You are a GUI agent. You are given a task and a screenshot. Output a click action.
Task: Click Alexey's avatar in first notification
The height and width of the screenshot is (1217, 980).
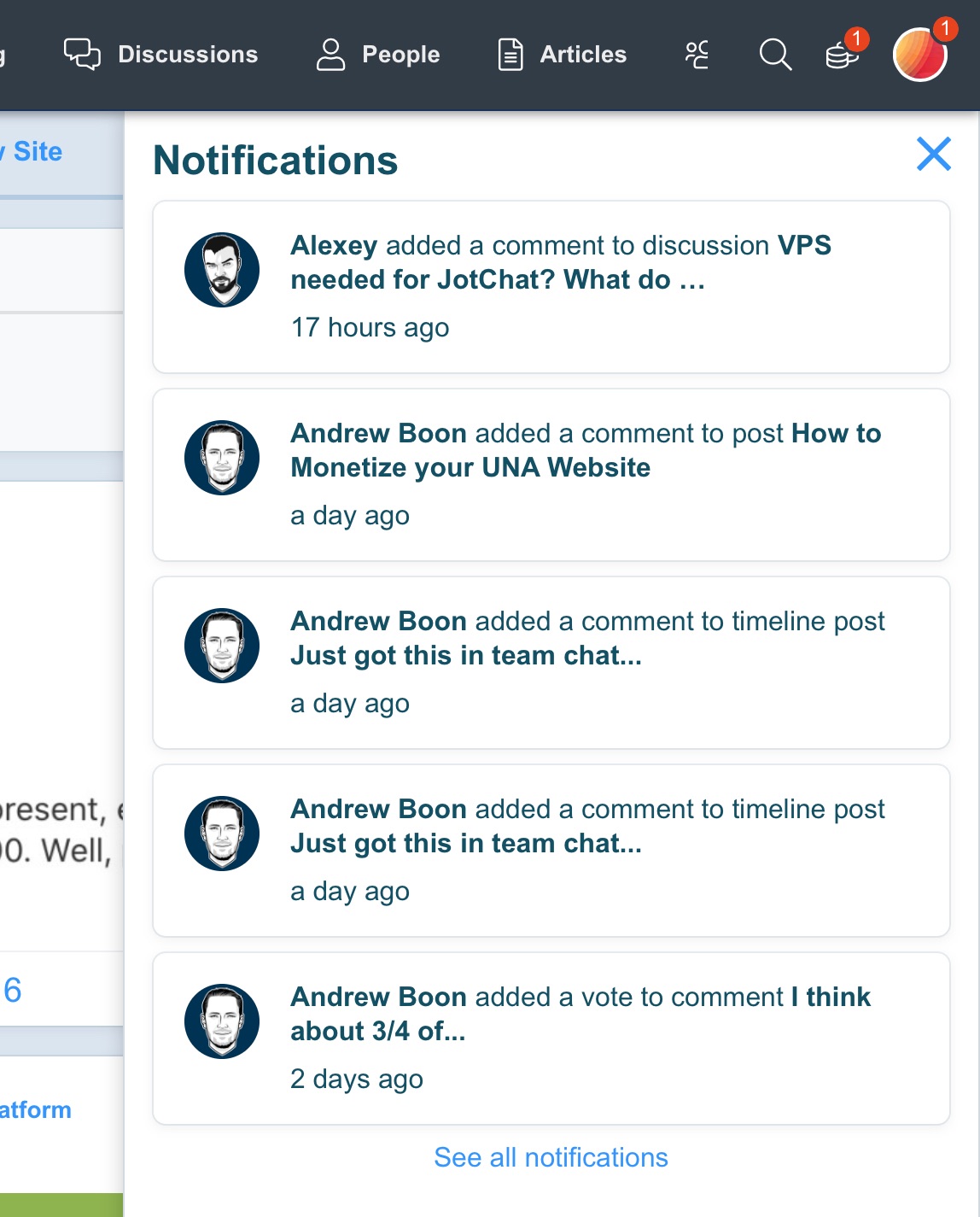[222, 270]
